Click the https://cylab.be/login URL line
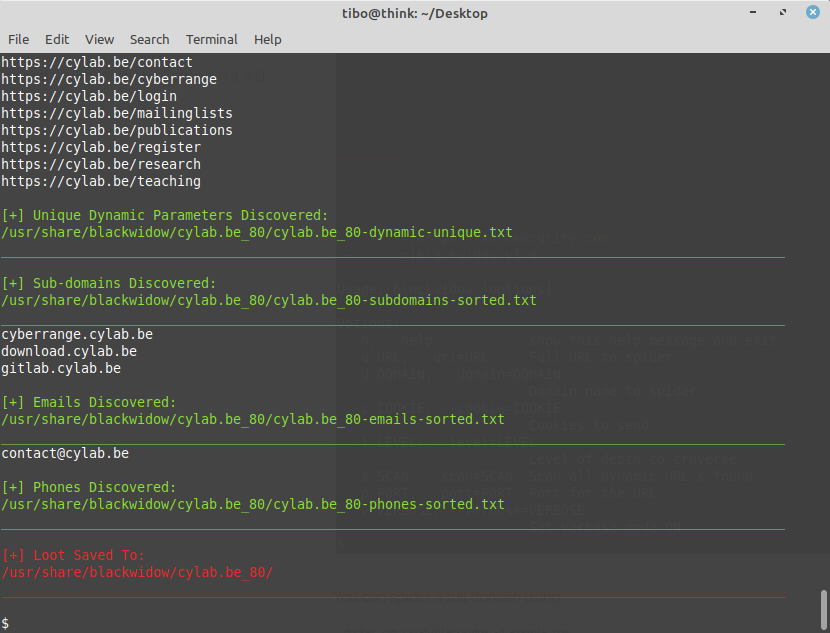The height and width of the screenshot is (633, 830). click(89, 96)
